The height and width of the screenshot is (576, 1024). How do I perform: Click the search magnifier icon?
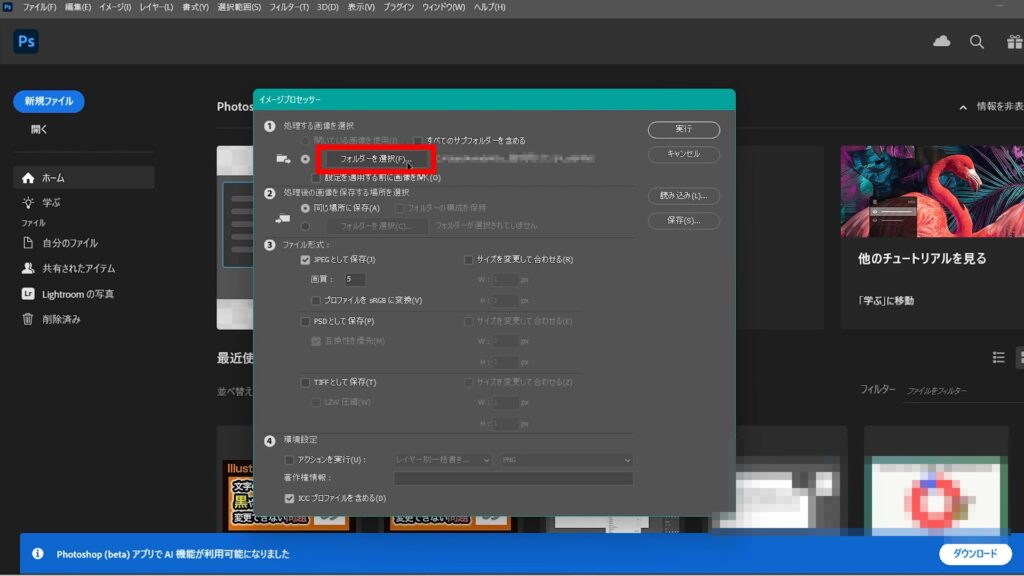click(977, 42)
